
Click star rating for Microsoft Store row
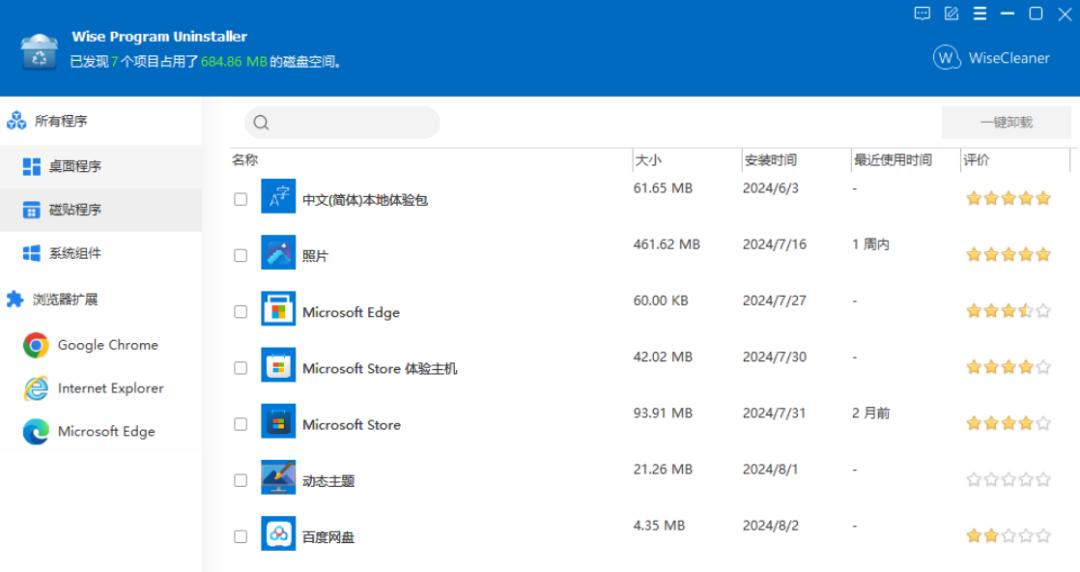click(x=1008, y=423)
